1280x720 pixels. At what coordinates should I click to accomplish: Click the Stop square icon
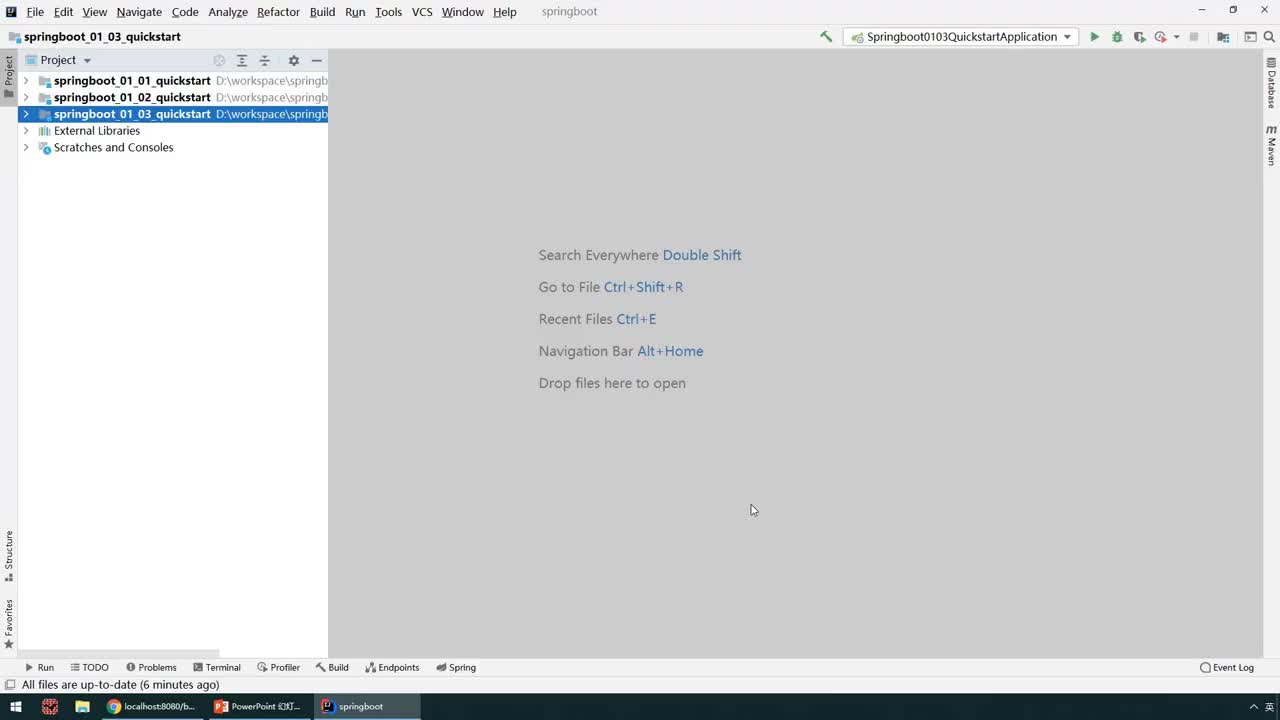1194,37
